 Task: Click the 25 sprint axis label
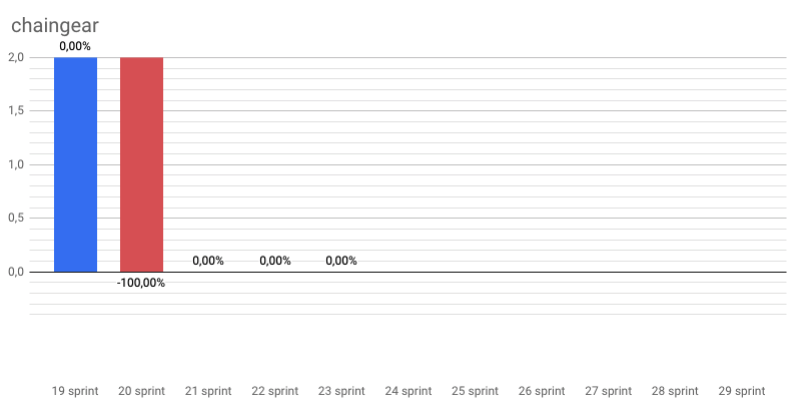475,391
